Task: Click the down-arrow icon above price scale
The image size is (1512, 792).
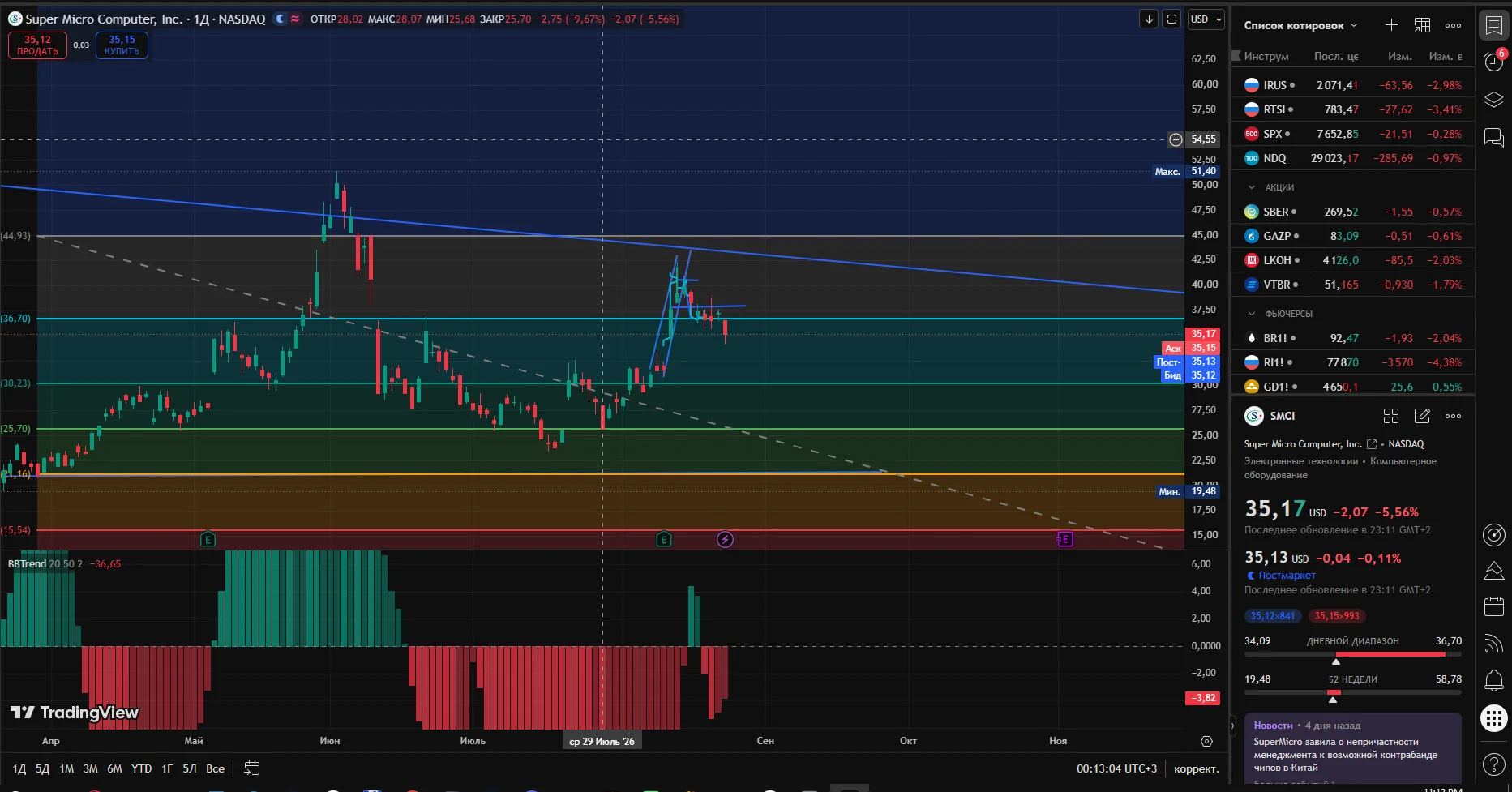Action: coord(1149,19)
